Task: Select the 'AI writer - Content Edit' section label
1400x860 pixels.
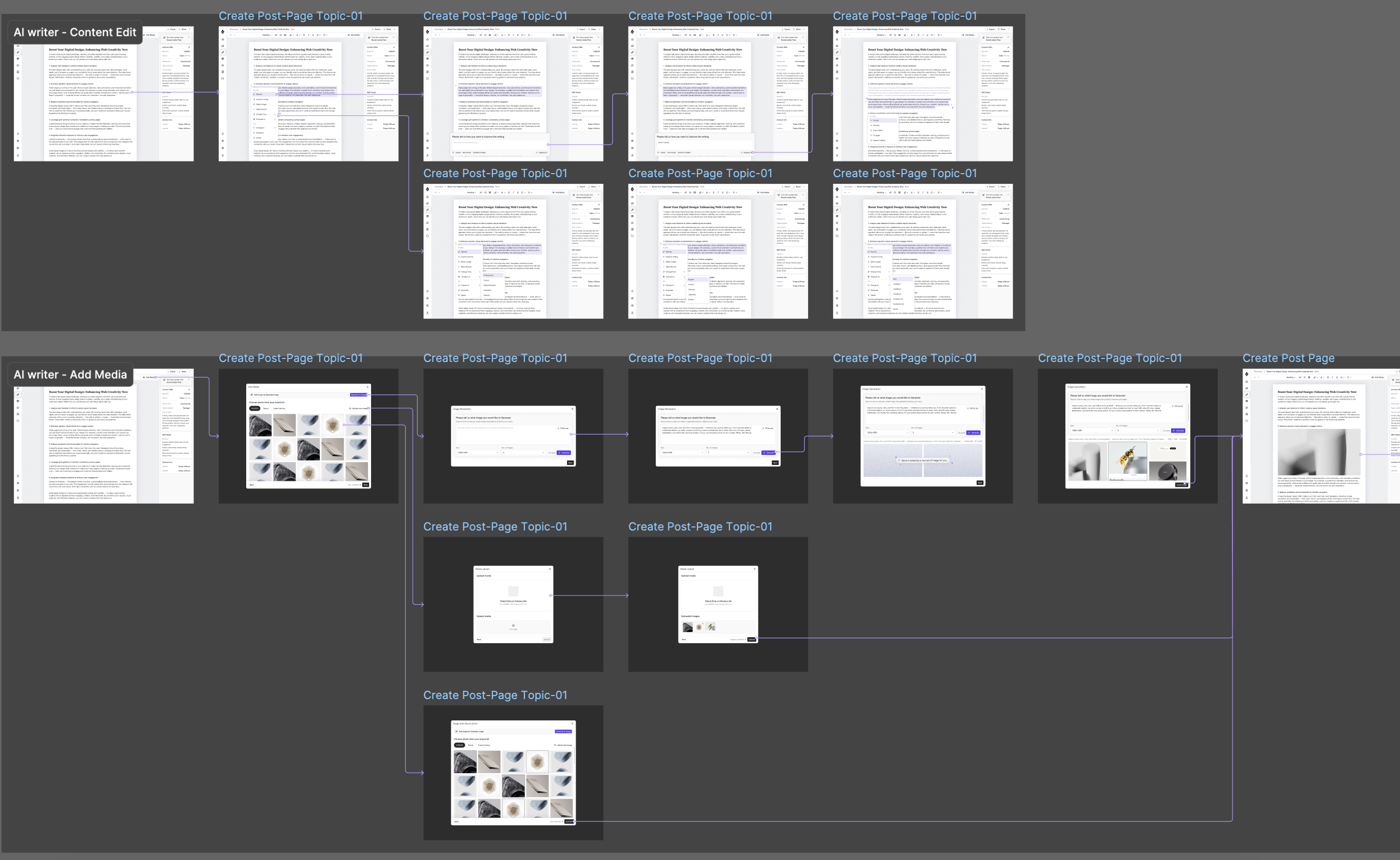Action: pos(75,32)
